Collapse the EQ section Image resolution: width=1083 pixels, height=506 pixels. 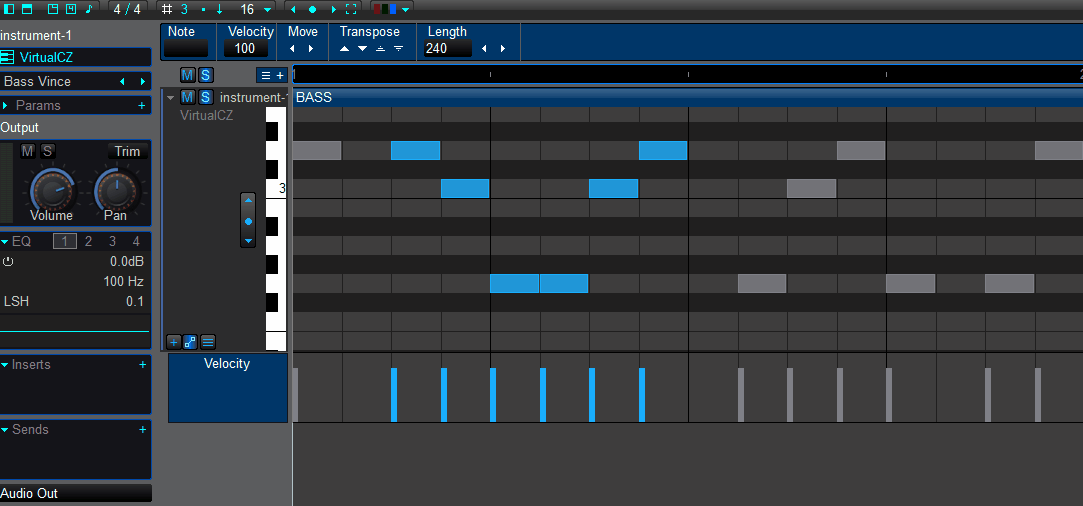point(5,242)
